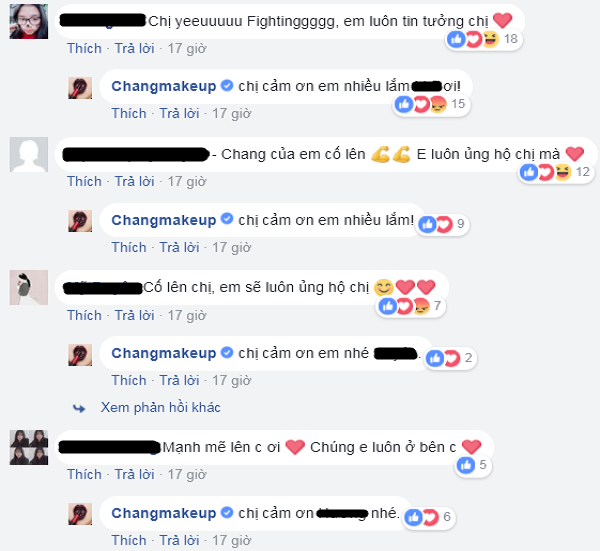View reactions with count 12 on second comment

556,172
